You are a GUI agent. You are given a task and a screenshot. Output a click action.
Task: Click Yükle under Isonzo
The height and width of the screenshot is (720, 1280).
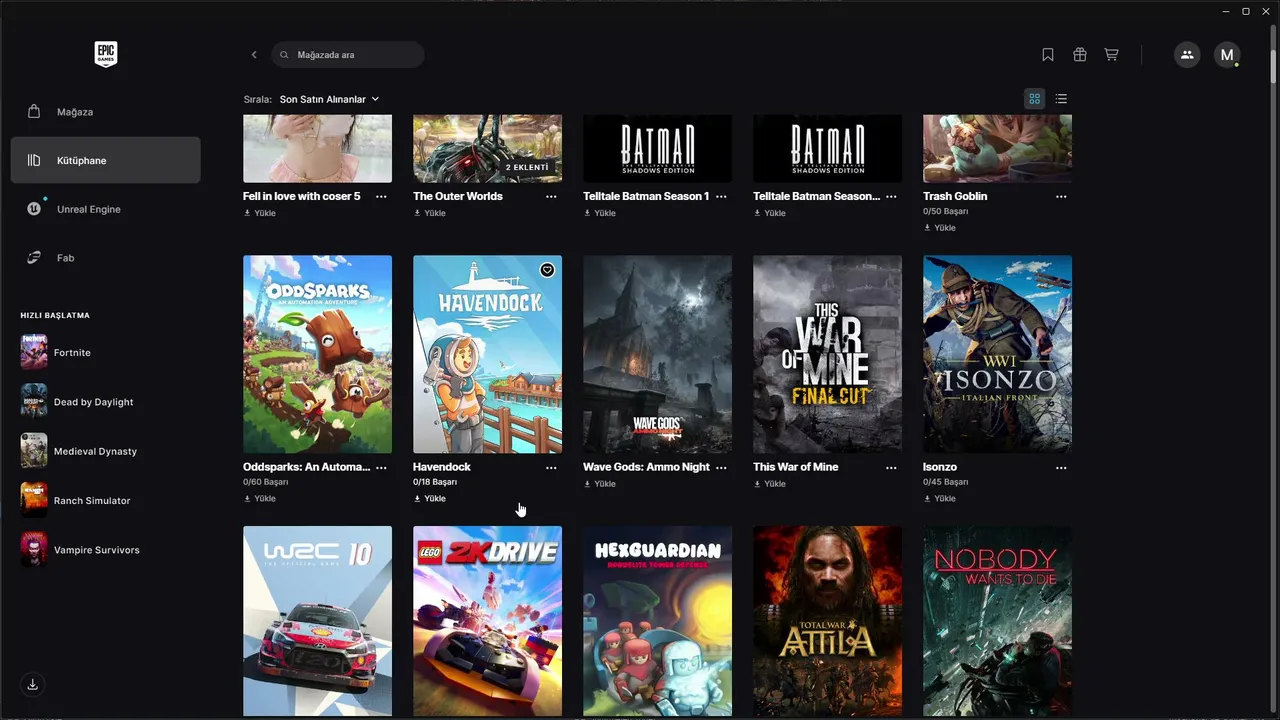[940, 498]
